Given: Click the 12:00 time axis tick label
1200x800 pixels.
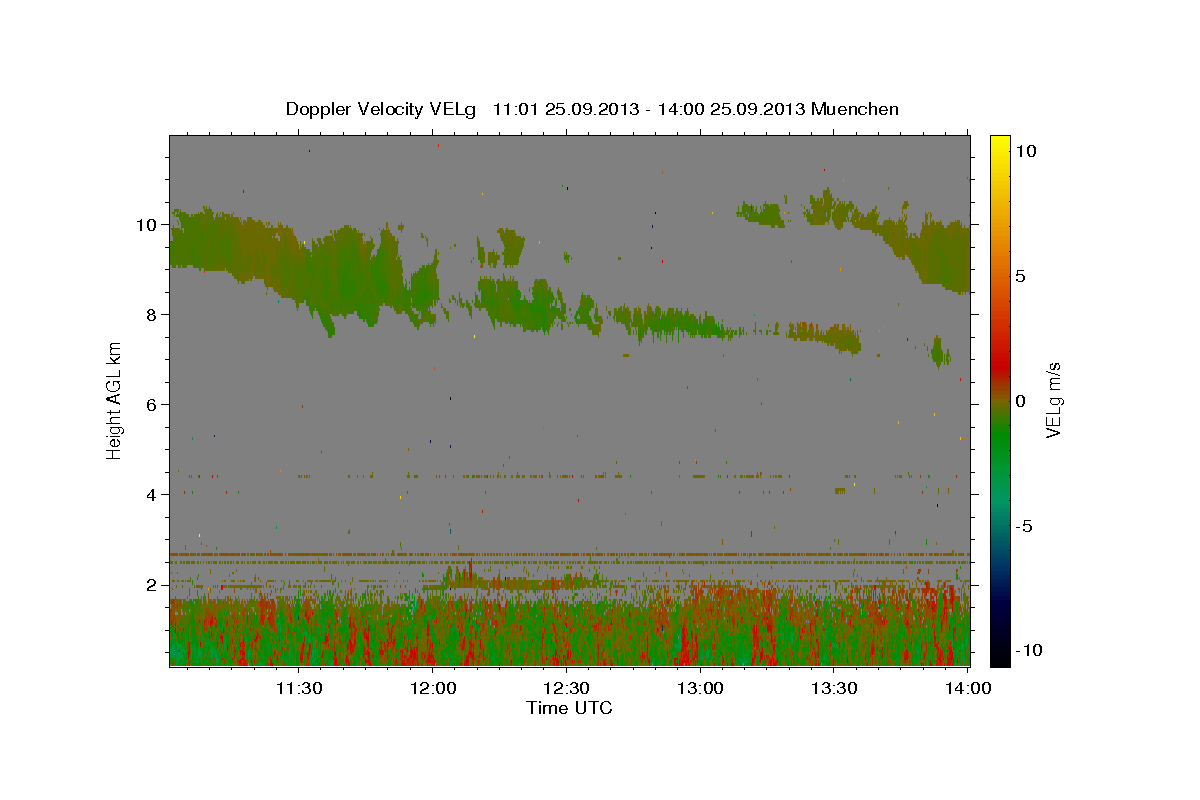Looking at the screenshot, I should point(434,688).
